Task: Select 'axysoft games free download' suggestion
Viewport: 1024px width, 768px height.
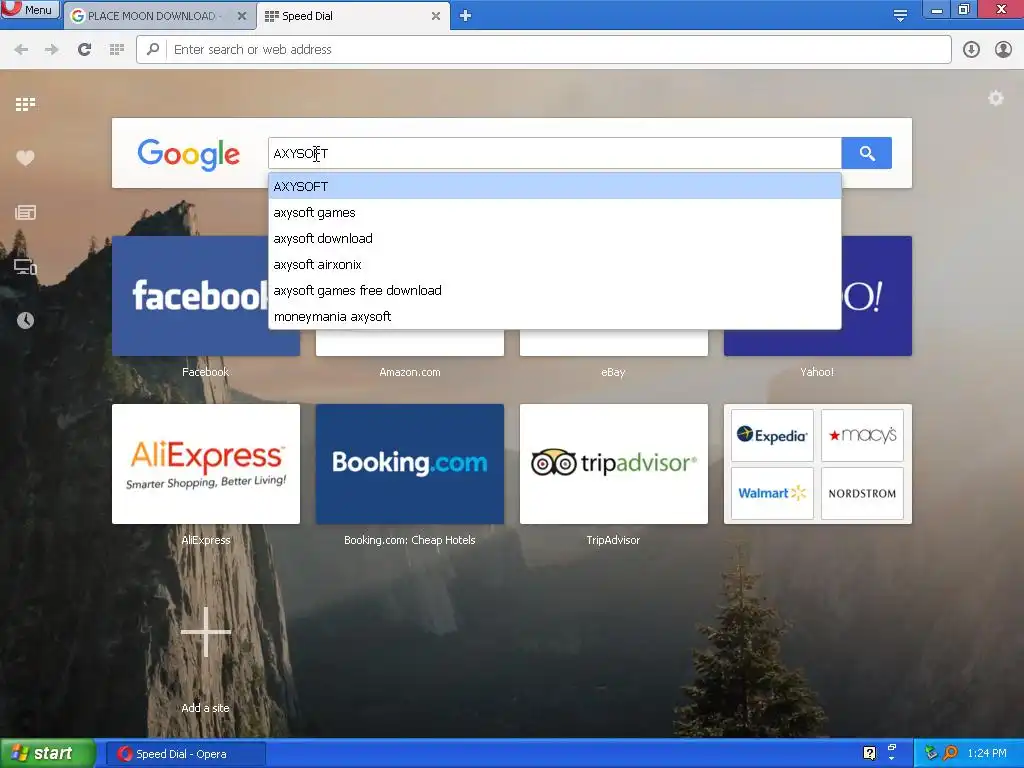Action: 554,291
